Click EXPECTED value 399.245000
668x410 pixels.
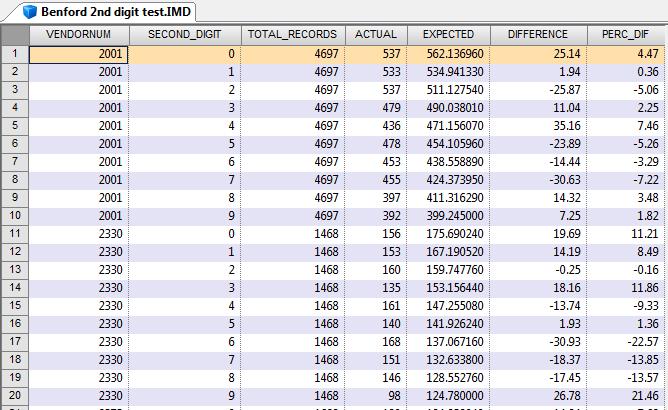[447, 216]
